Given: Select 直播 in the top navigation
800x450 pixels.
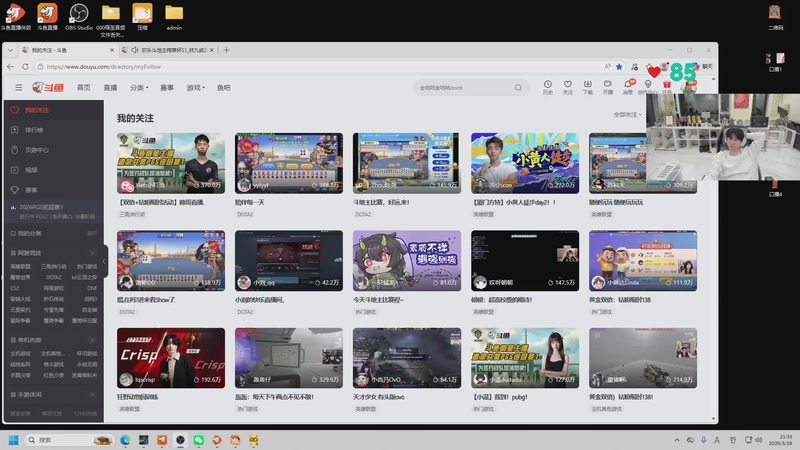Looking at the screenshot, I should click(x=110, y=88).
